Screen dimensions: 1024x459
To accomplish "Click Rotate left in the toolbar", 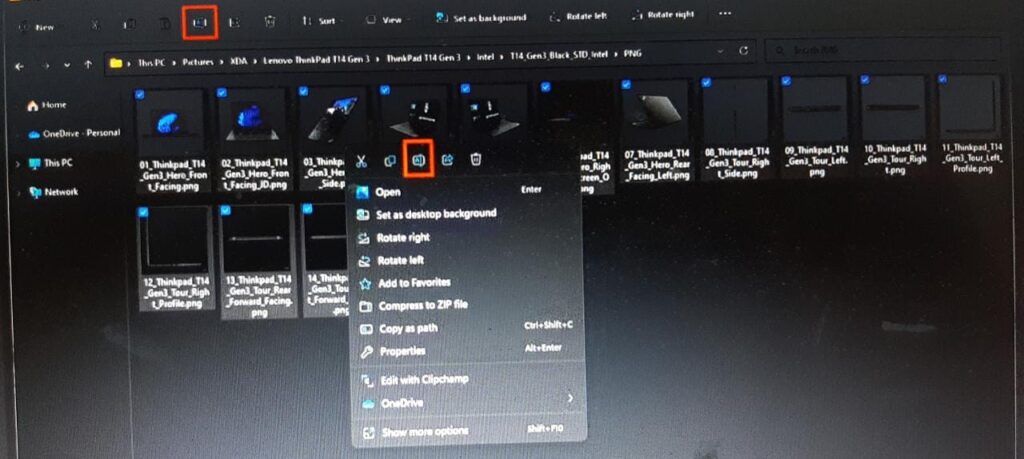I will [x=578, y=17].
